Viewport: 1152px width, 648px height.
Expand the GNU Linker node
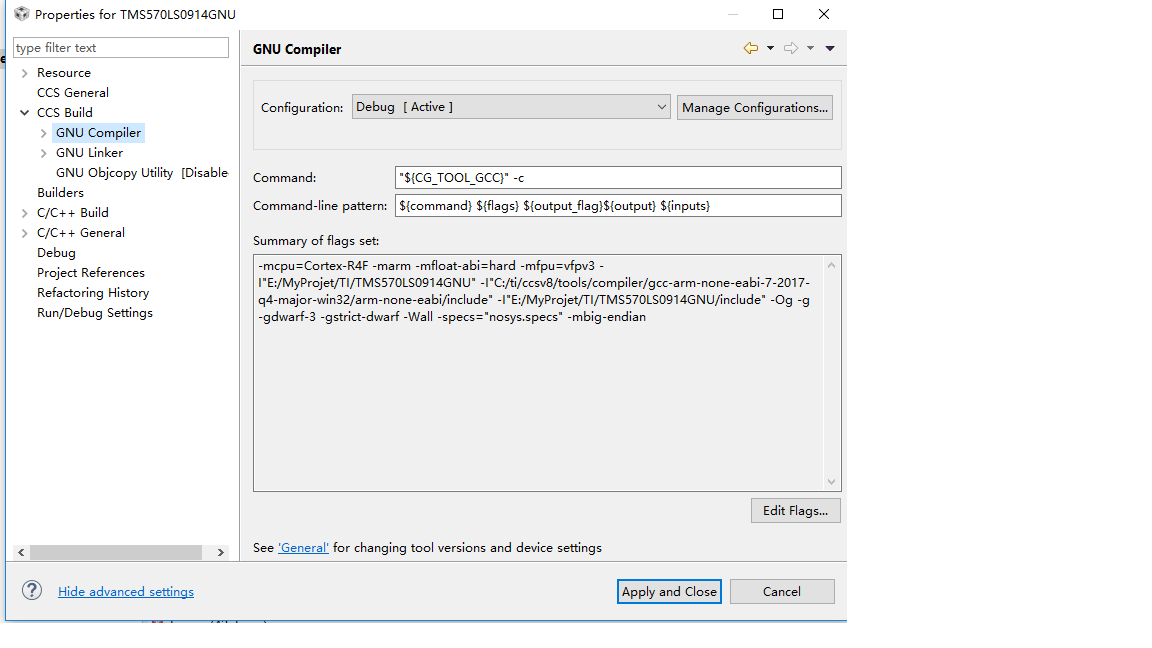(x=43, y=153)
